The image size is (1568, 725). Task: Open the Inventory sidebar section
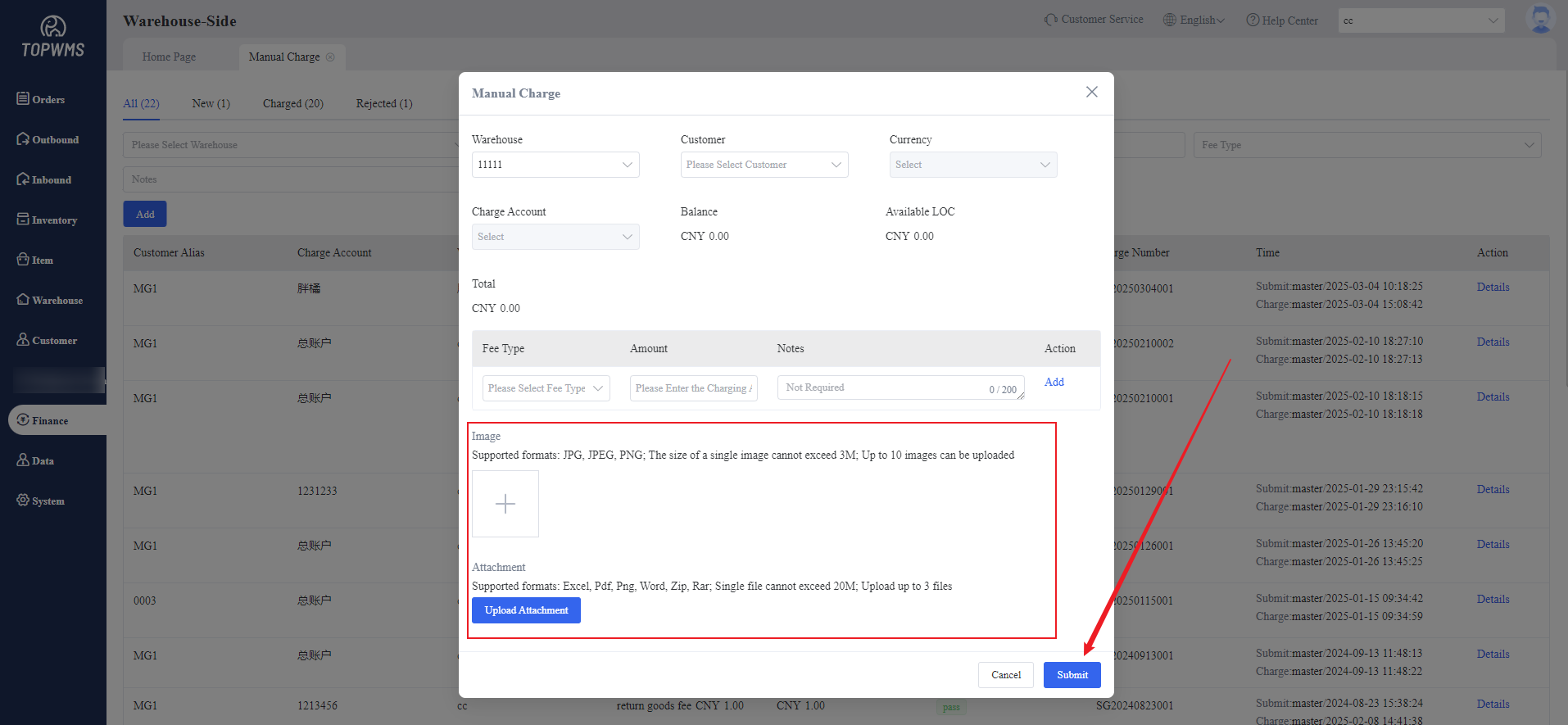click(x=47, y=220)
